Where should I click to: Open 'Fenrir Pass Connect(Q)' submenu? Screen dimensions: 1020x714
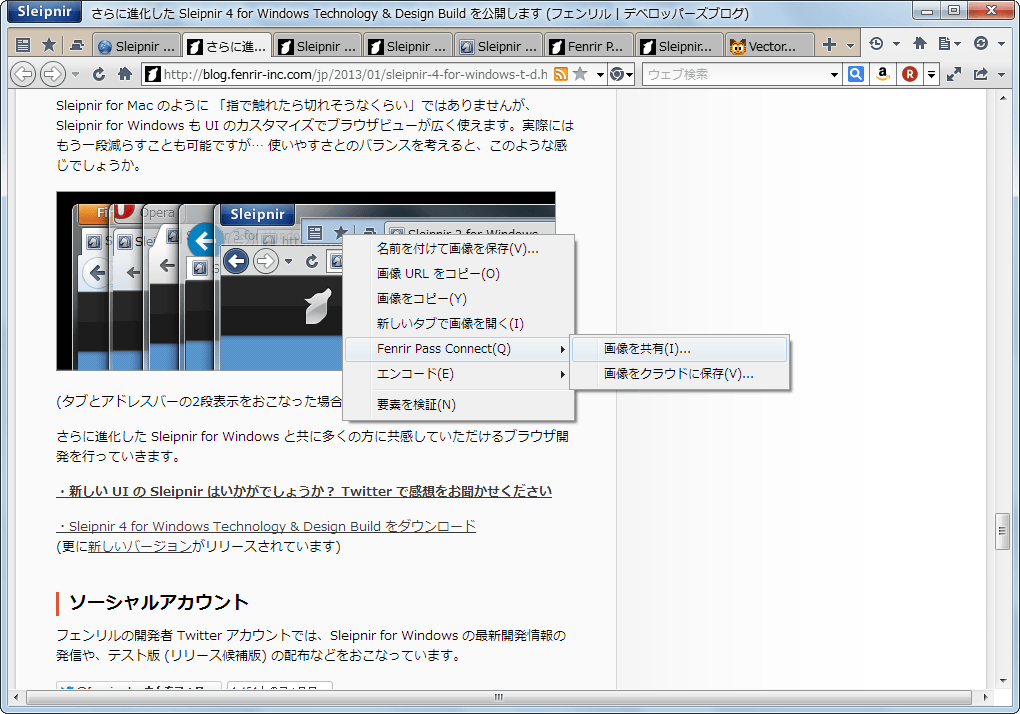pyautogui.click(x=458, y=349)
